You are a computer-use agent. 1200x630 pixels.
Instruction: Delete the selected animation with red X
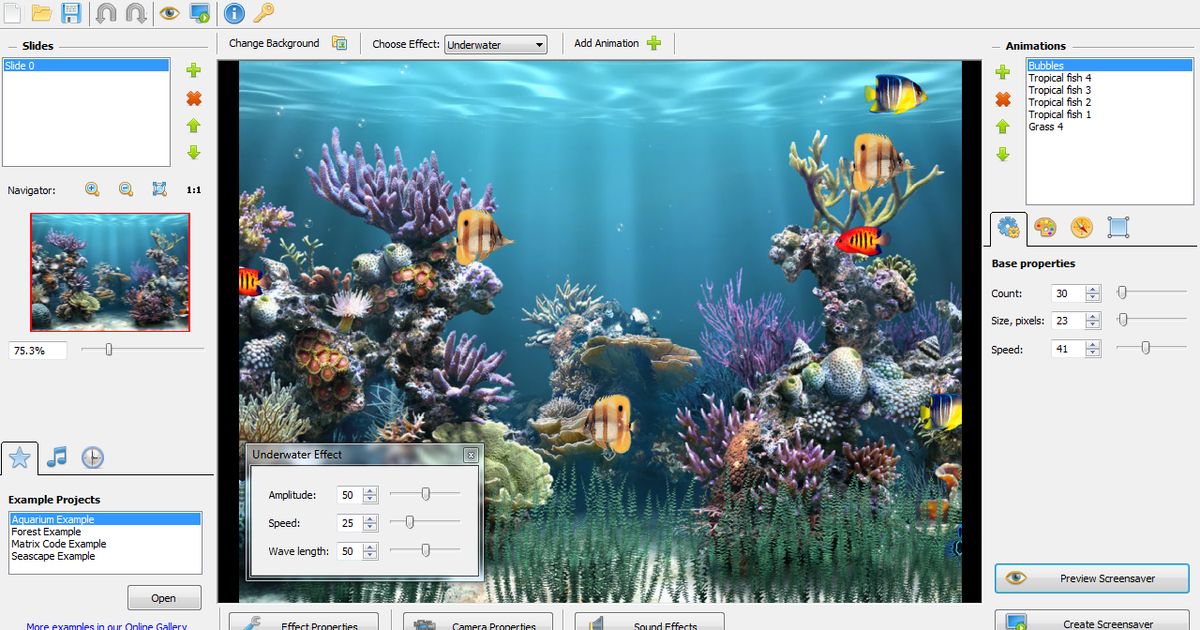[x=1003, y=99]
